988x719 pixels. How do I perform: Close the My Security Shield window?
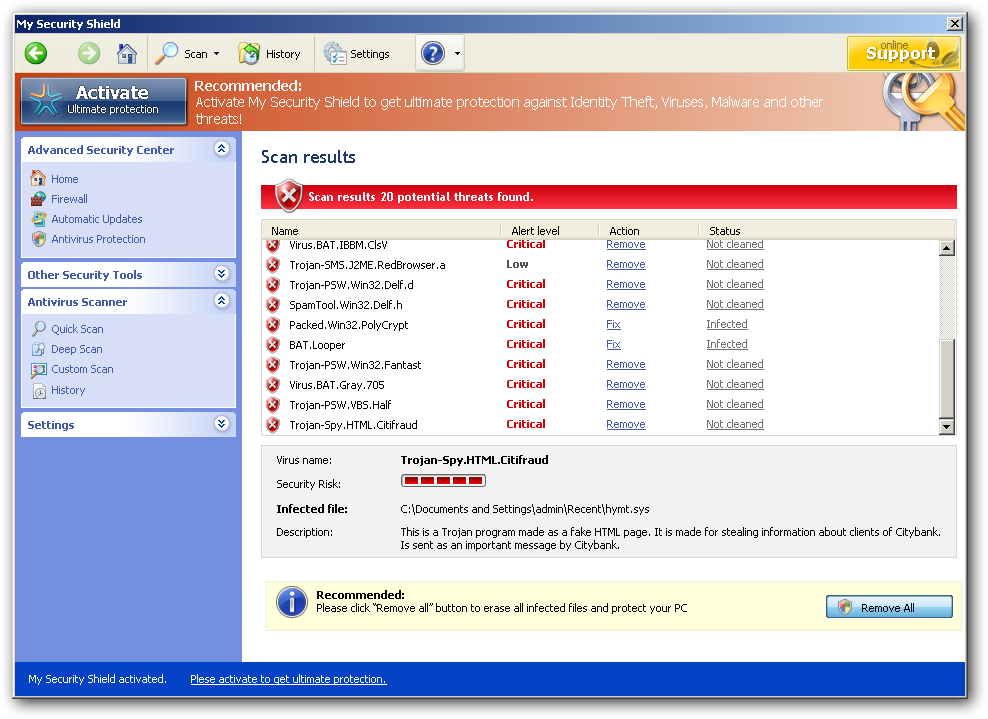pyautogui.click(x=955, y=24)
